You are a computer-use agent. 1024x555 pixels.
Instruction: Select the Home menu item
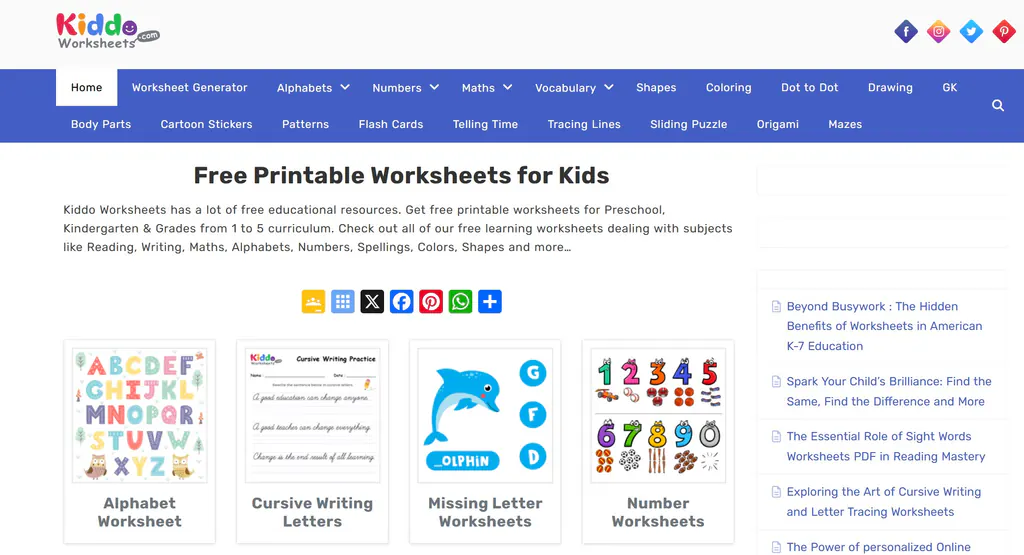pos(86,87)
